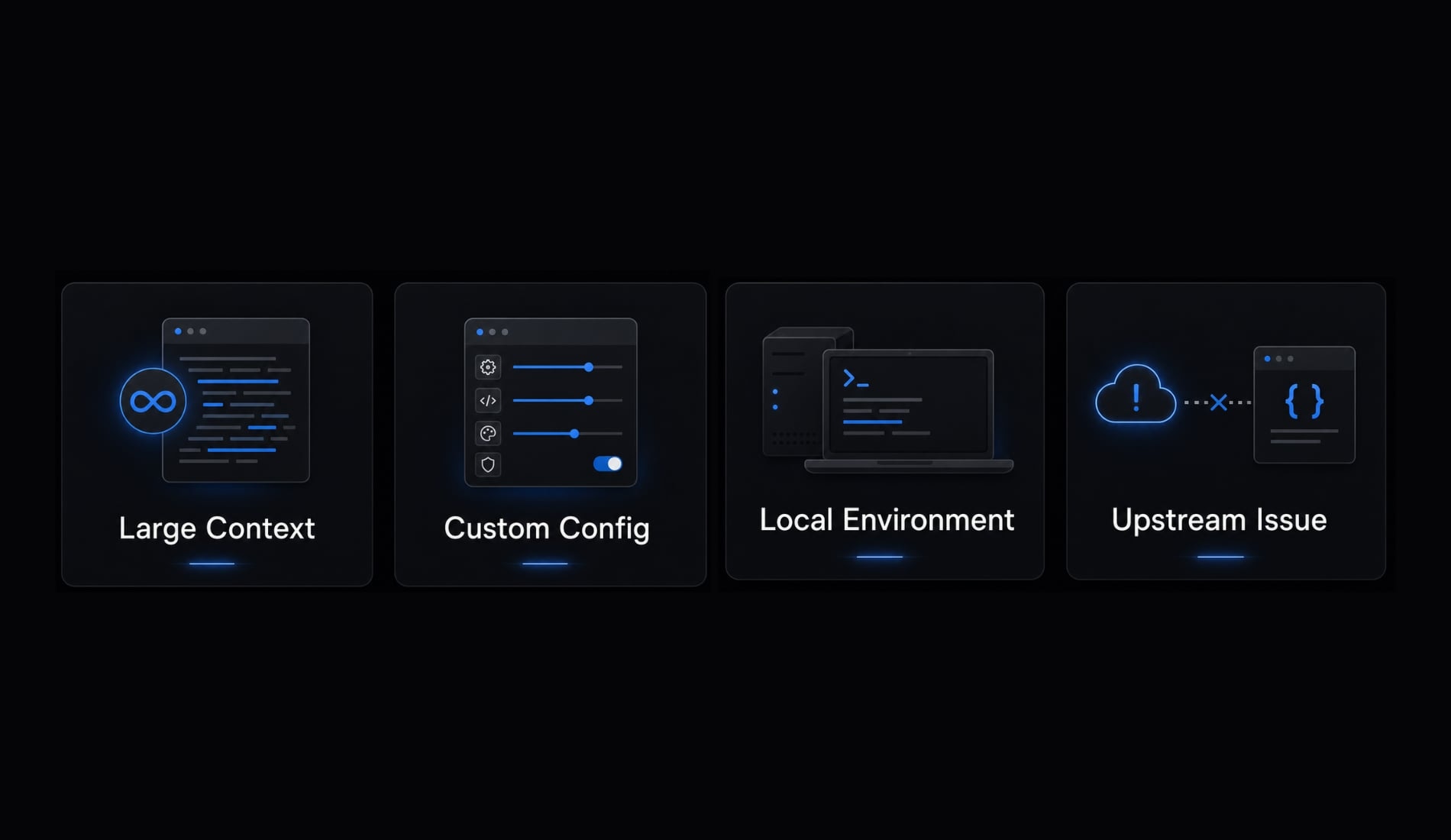Adjust the slider beside the gear icon
Image resolution: width=1451 pixels, height=840 pixels.
click(x=567, y=367)
